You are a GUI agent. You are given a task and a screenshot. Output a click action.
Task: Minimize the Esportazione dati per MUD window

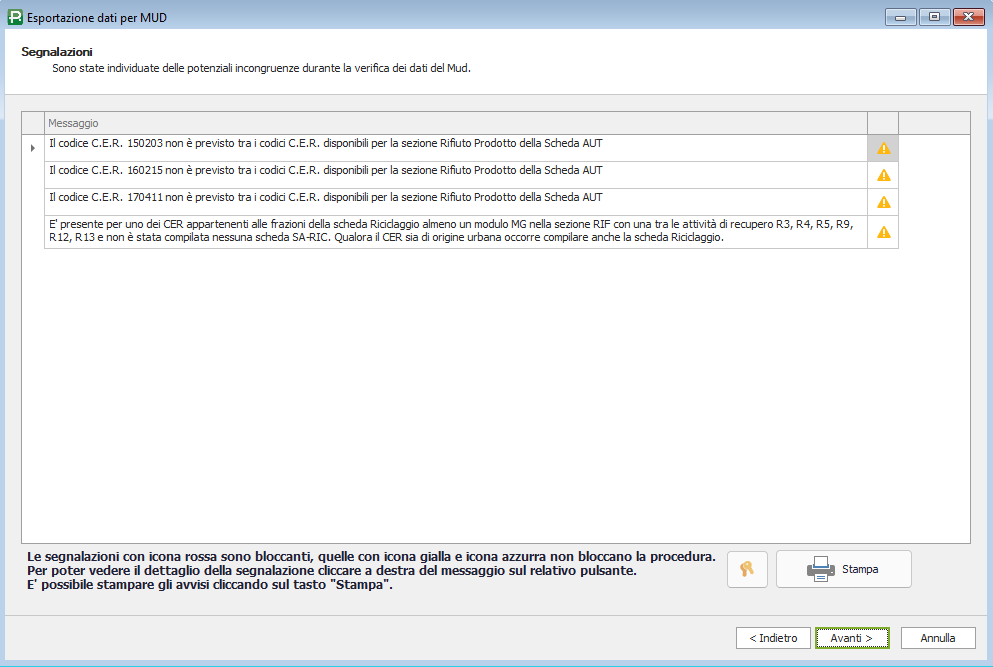pos(902,17)
